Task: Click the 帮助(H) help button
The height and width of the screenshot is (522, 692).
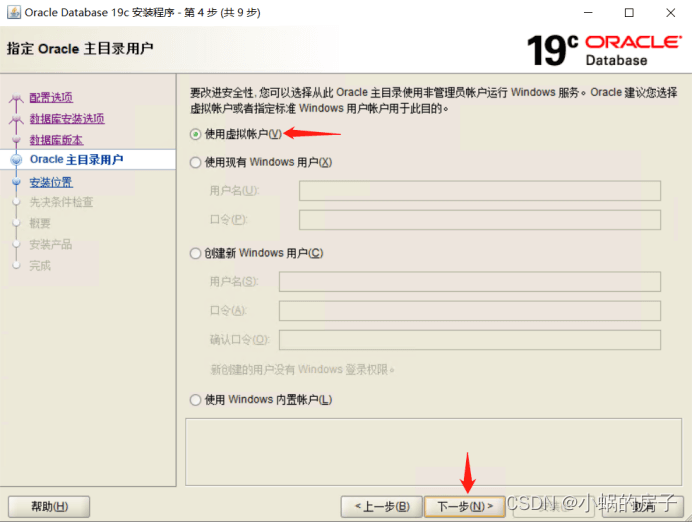Action: click(x=49, y=507)
